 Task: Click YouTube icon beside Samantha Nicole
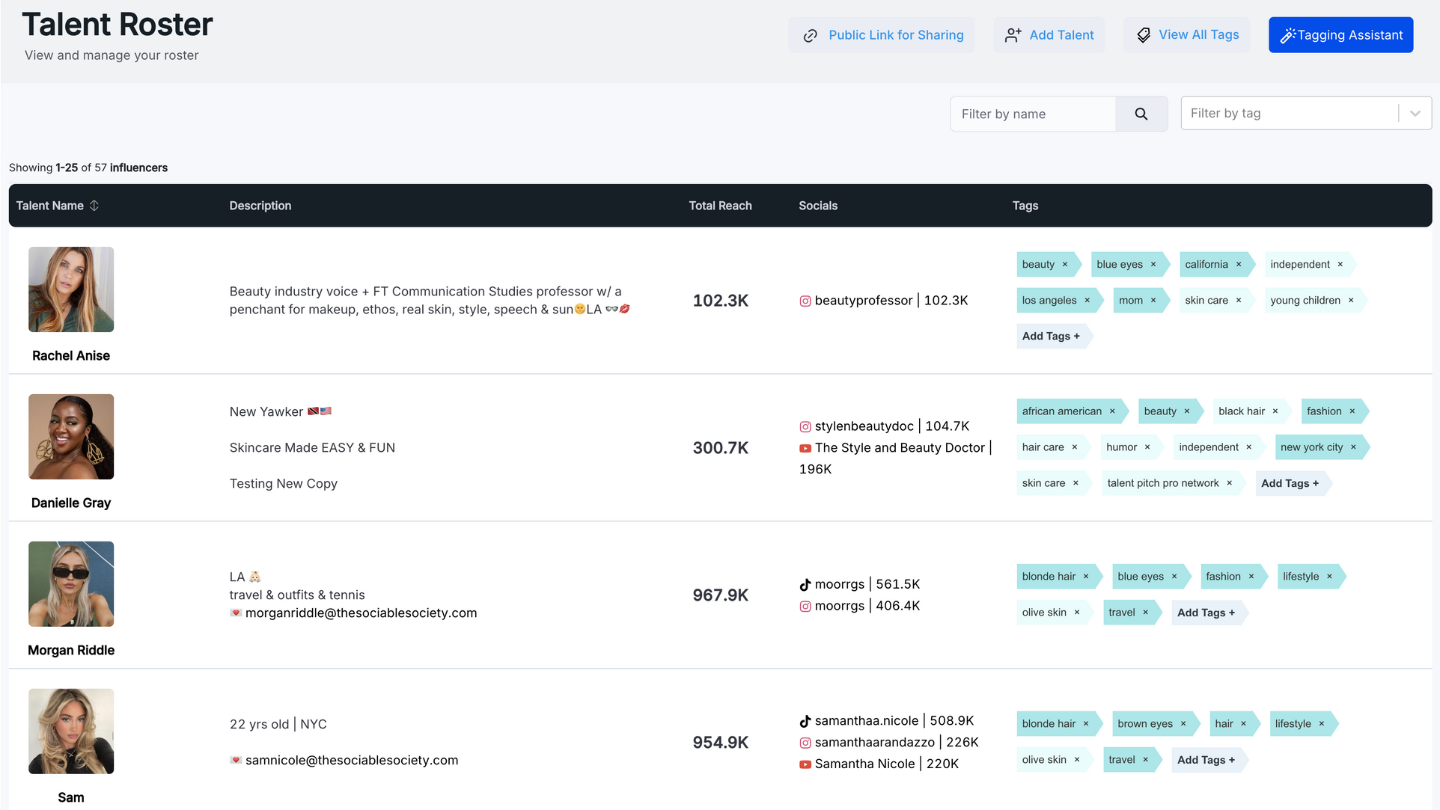click(805, 764)
